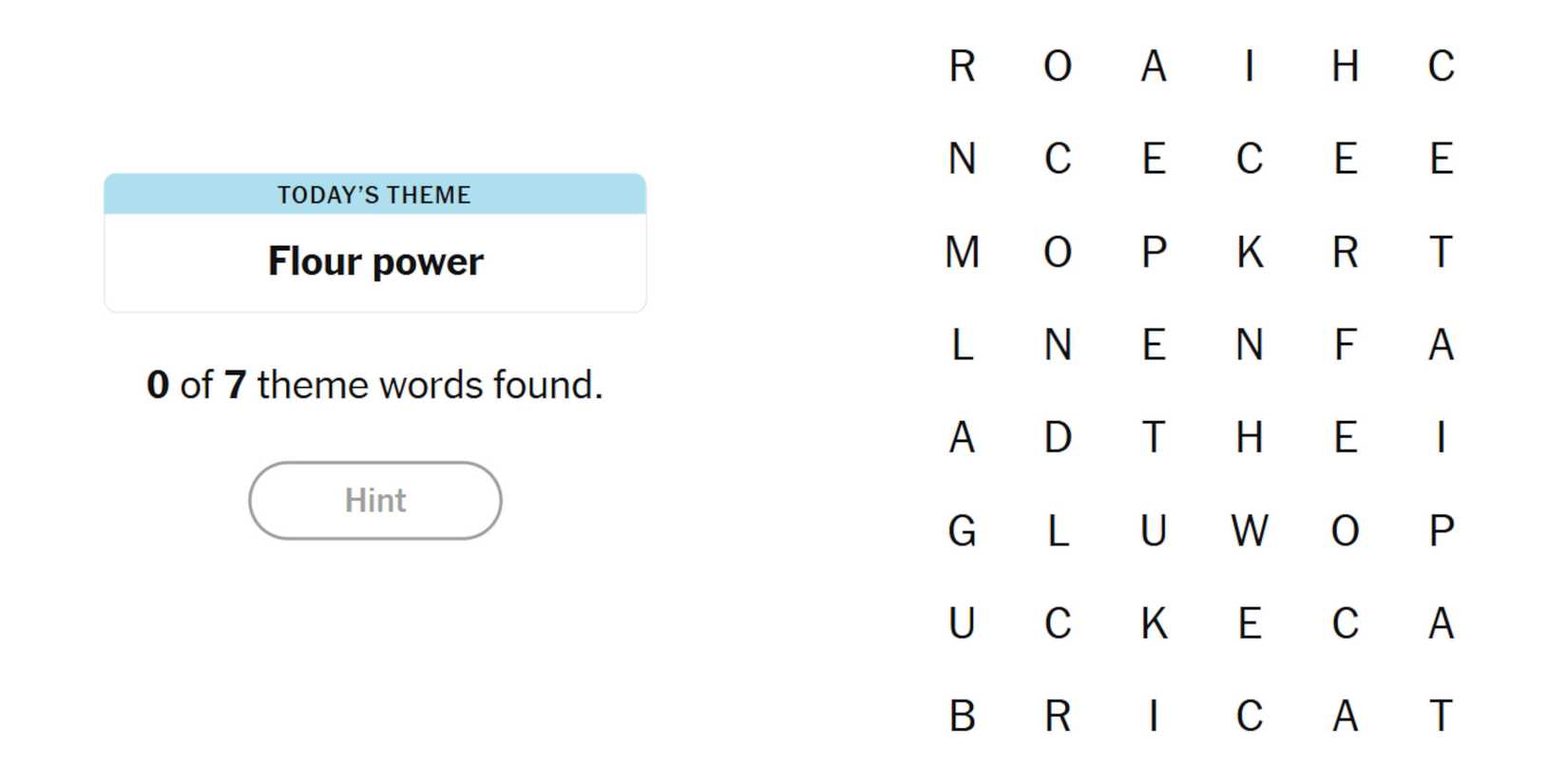Tap the letter B in the grid
Viewport: 1568px width, 784px height.
(962, 717)
